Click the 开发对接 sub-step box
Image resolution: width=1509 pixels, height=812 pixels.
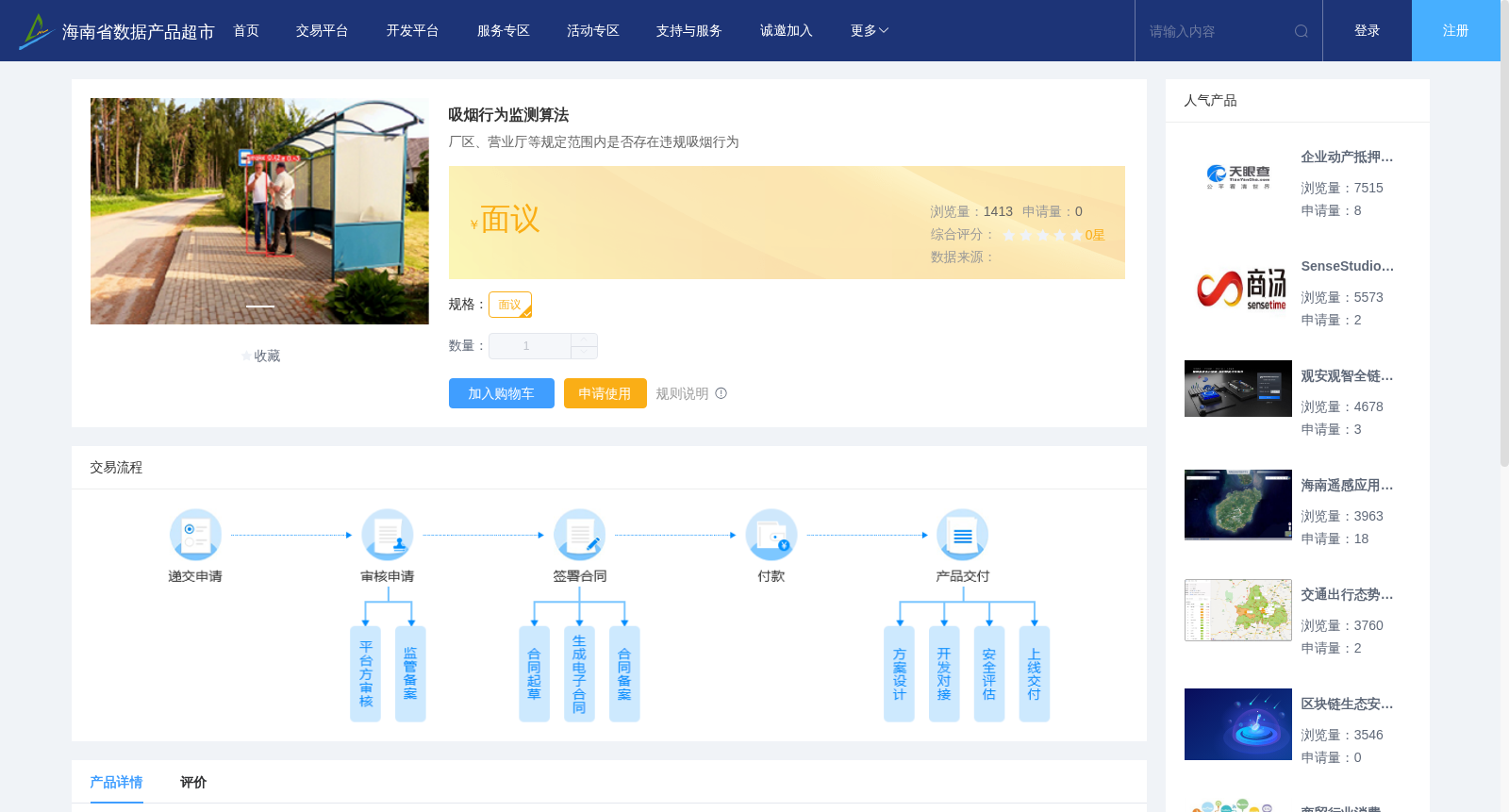(944, 674)
